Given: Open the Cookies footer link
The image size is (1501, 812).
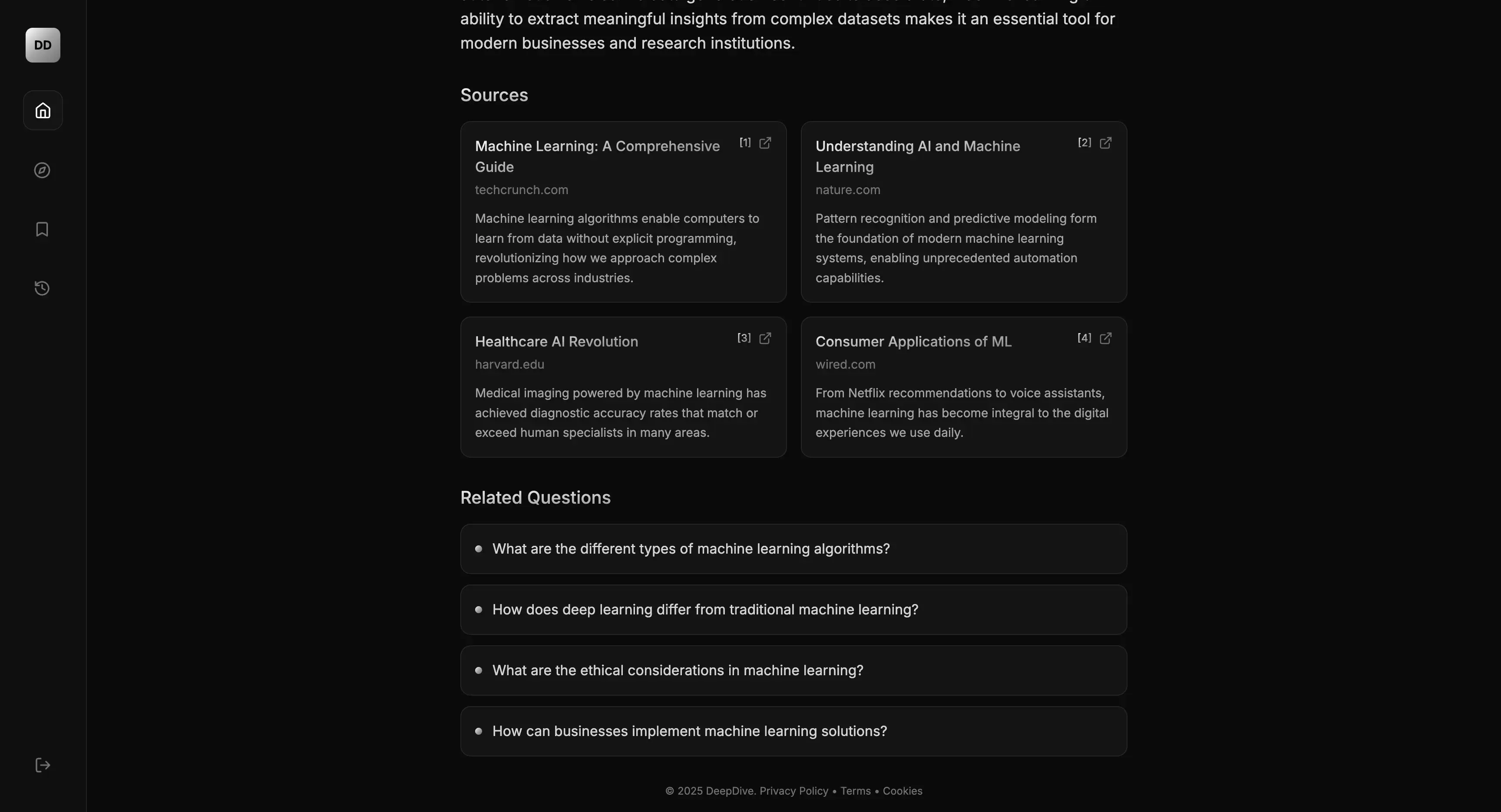Looking at the screenshot, I should click(902, 791).
